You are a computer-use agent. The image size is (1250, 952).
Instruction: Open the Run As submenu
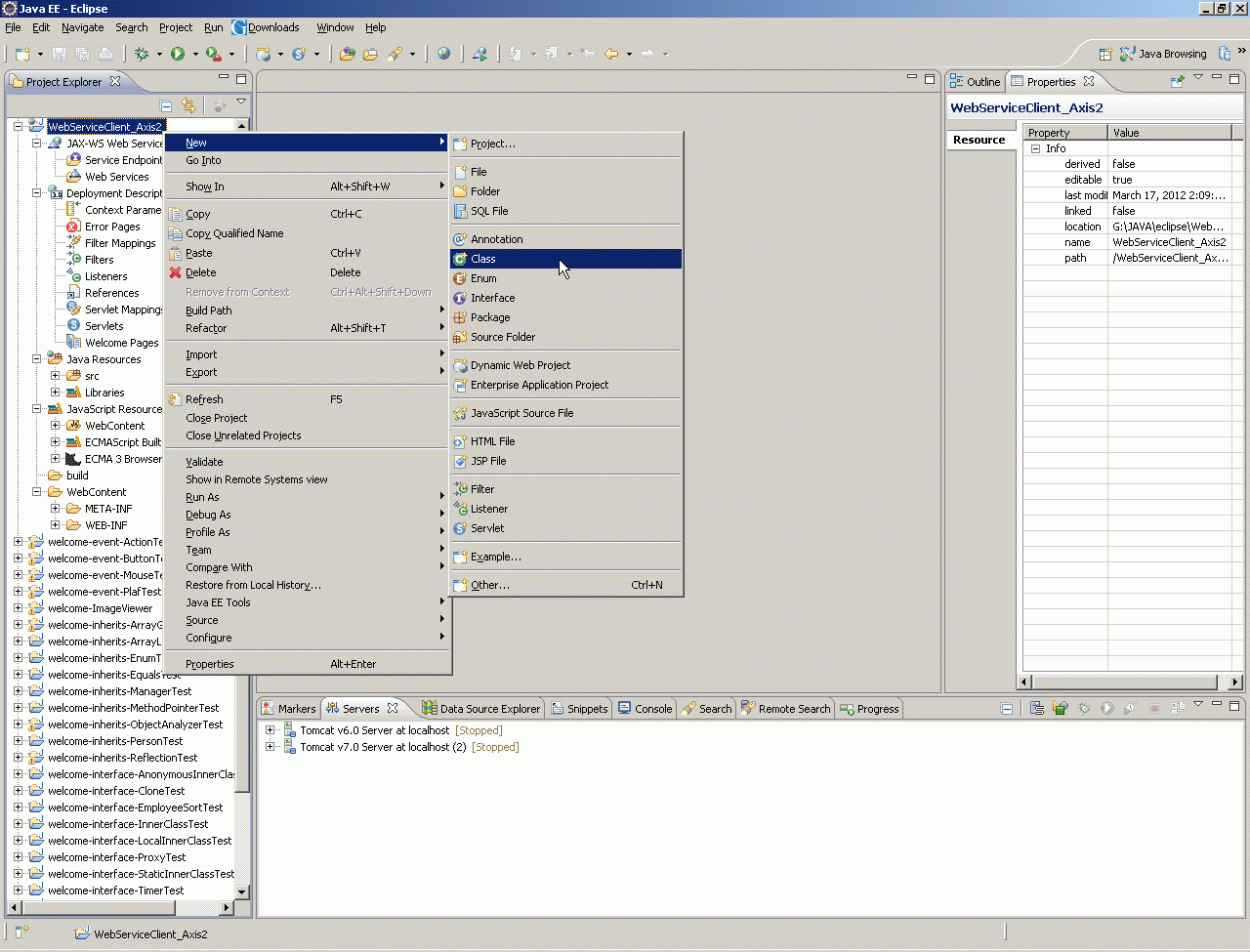308,497
